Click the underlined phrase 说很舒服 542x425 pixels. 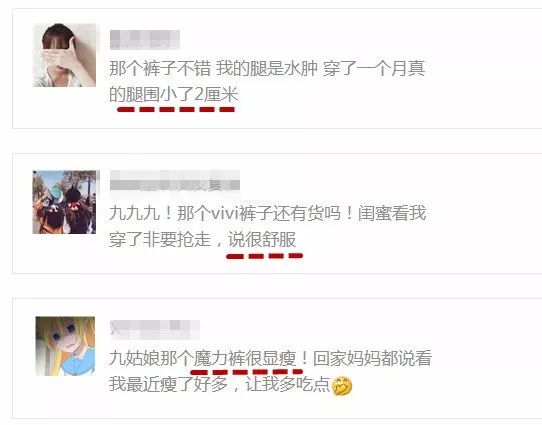click(262, 239)
